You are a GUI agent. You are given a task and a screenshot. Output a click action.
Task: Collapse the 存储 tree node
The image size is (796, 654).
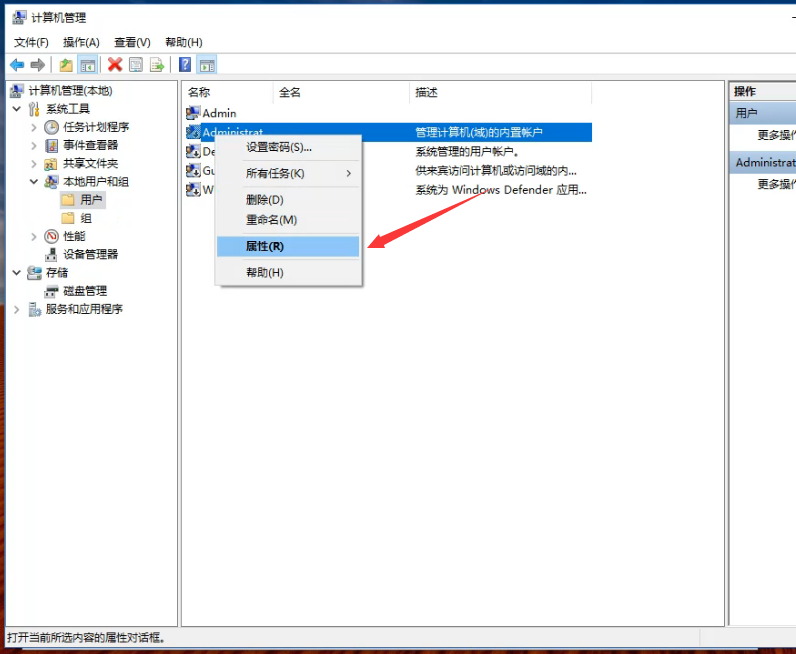(x=17, y=273)
